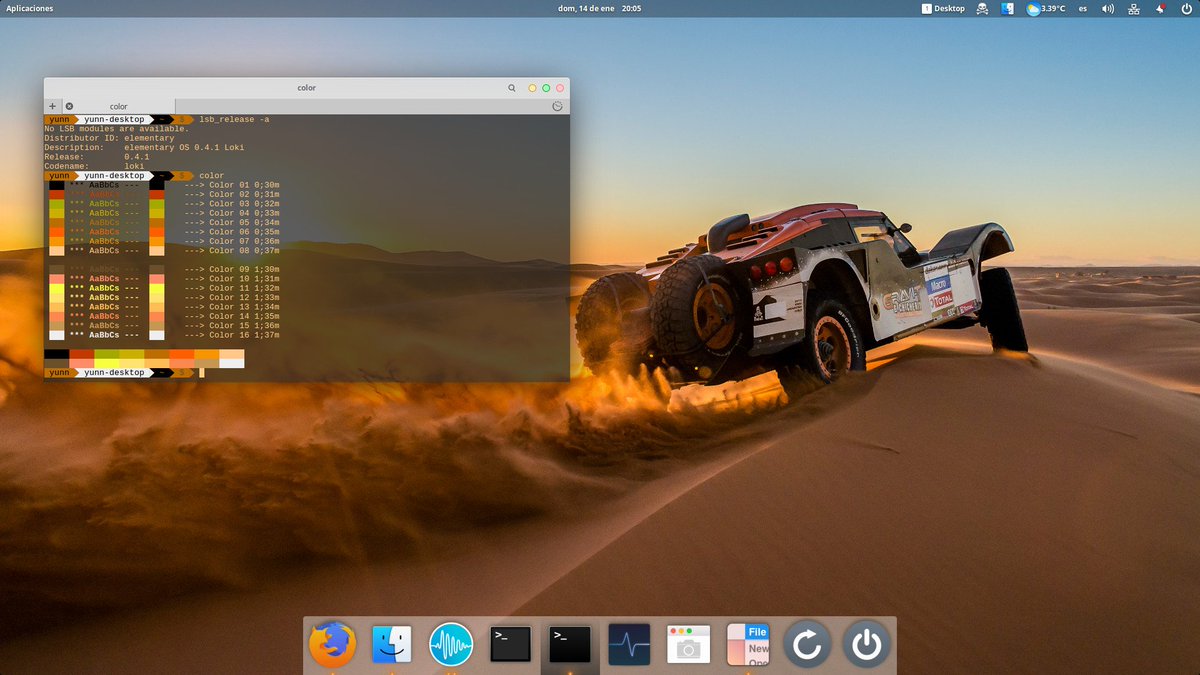Open the network indicator in top panel
The height and width of the screenshot is (675, 1200).
(1134, 8)
